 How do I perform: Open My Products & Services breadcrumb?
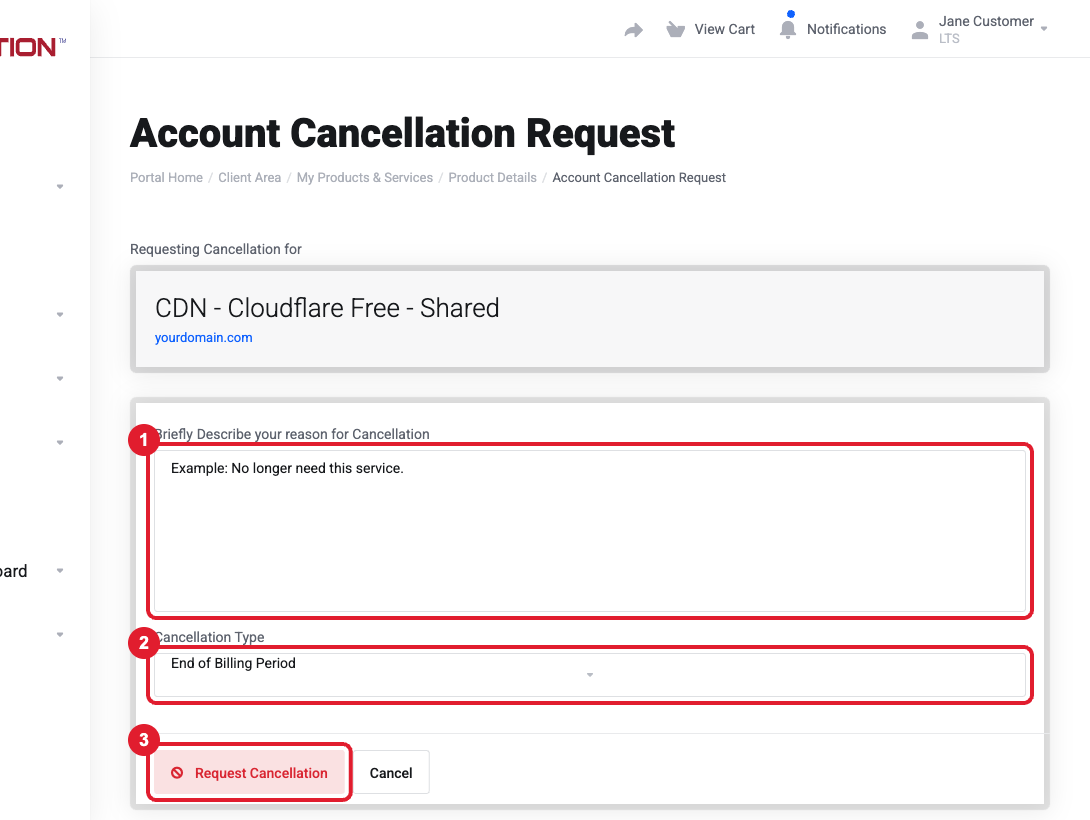coord(364,177)
